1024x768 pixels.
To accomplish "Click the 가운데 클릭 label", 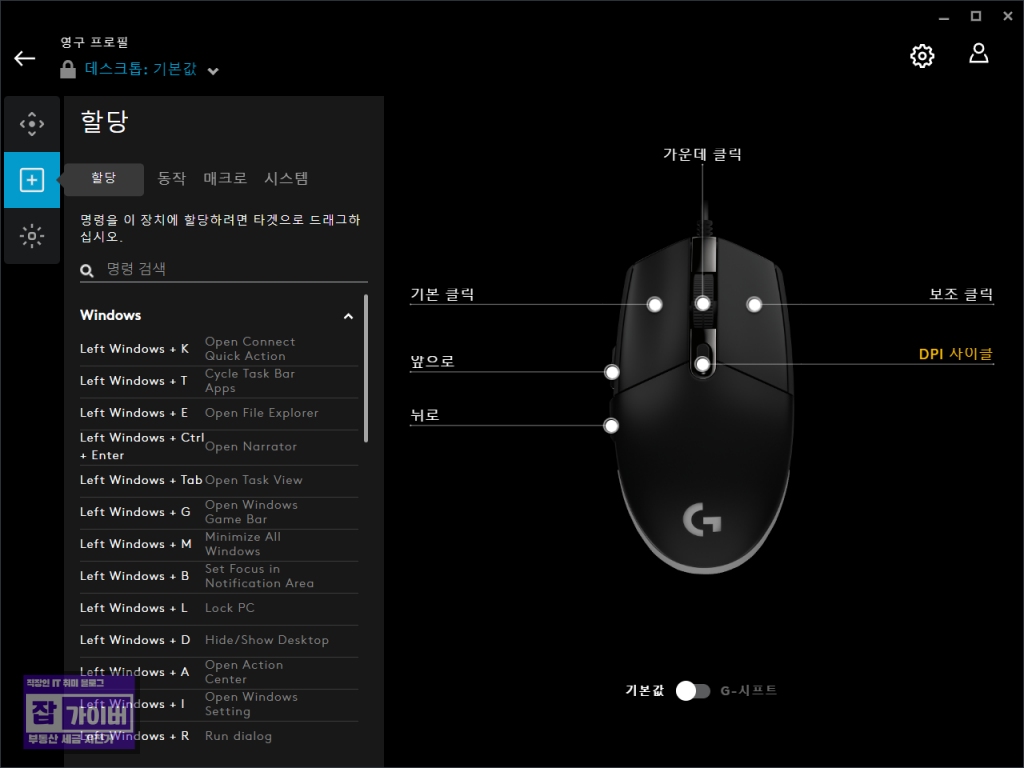I will pos(703,155).
